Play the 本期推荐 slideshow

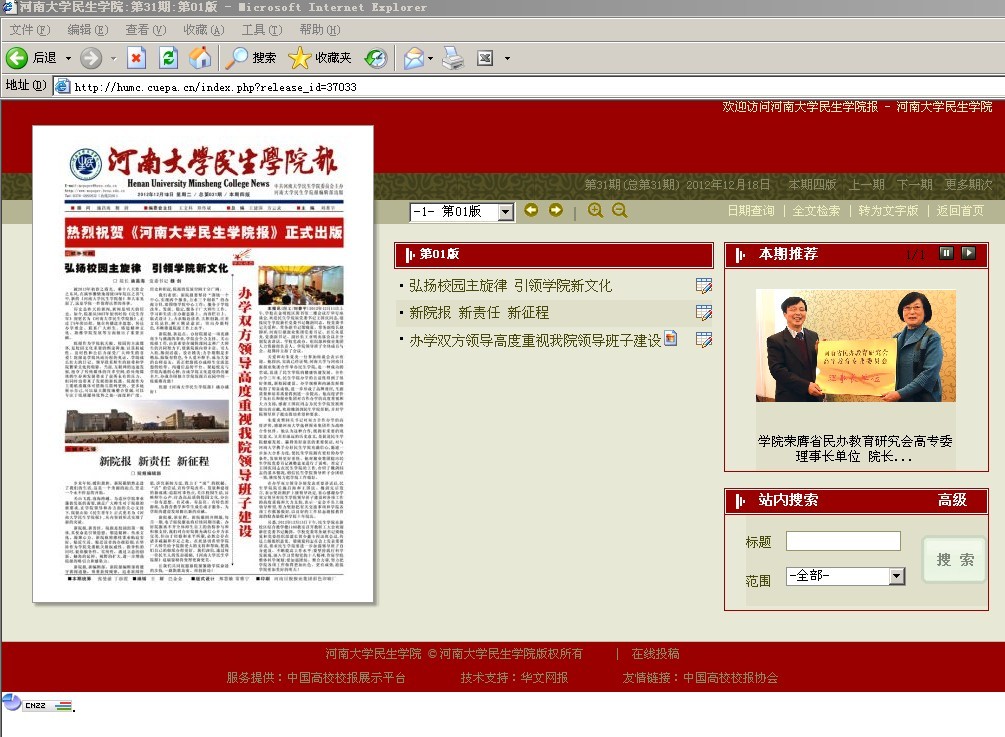(968, 253)
